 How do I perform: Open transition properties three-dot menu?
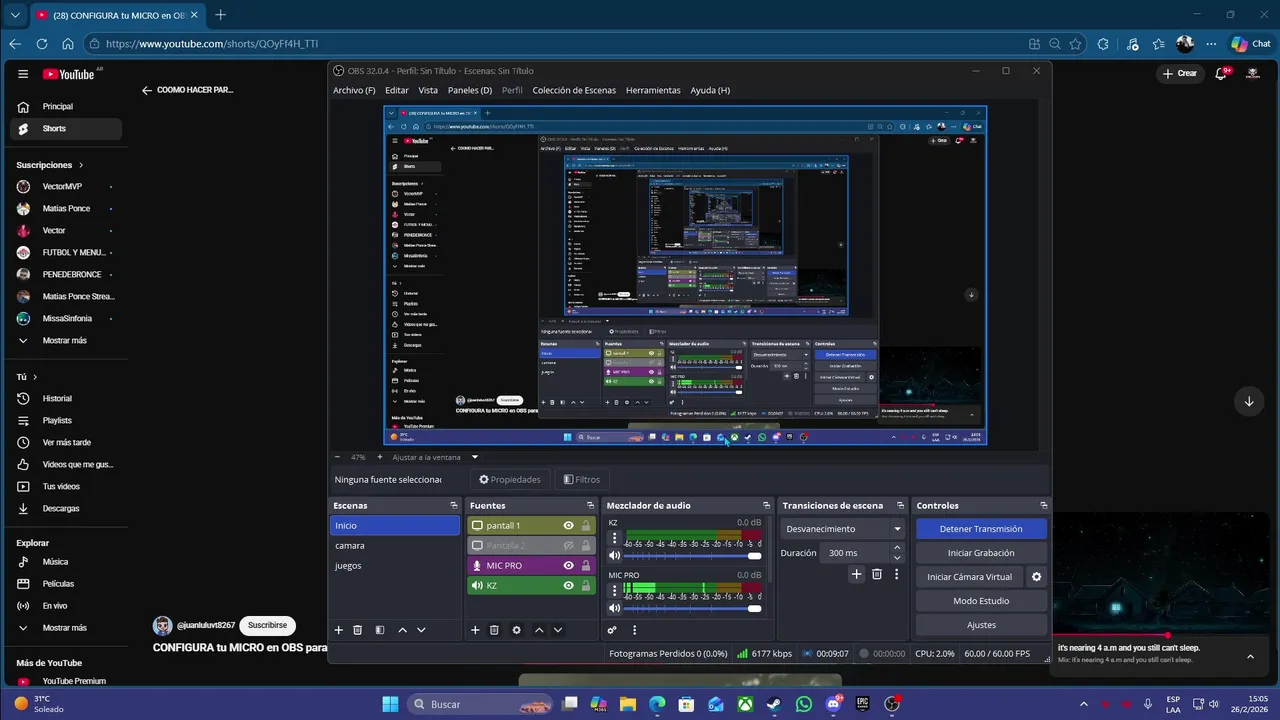tap(897, 574)
